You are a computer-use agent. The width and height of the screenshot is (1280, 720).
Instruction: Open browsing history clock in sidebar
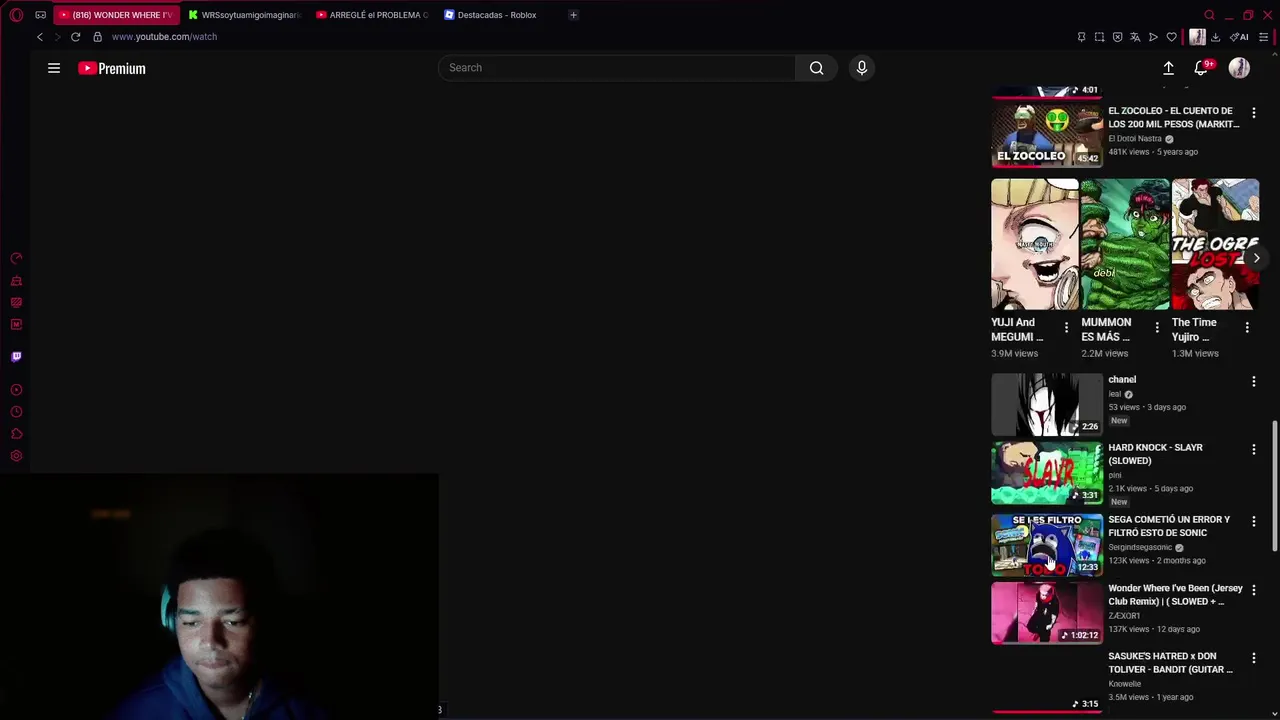16,412
